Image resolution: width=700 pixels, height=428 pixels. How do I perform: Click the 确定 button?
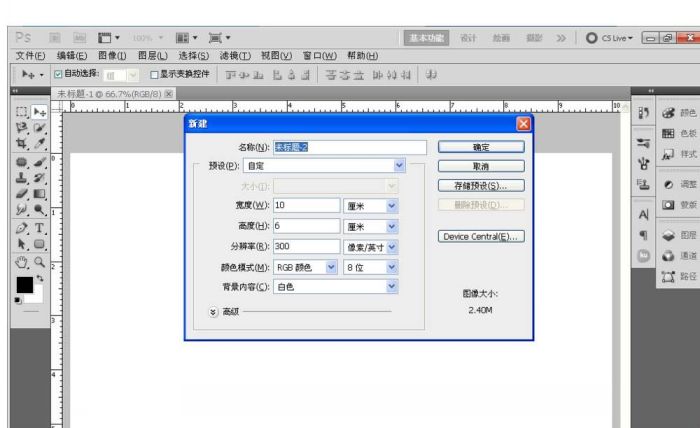pyautogui.click(x=481, y=147)
